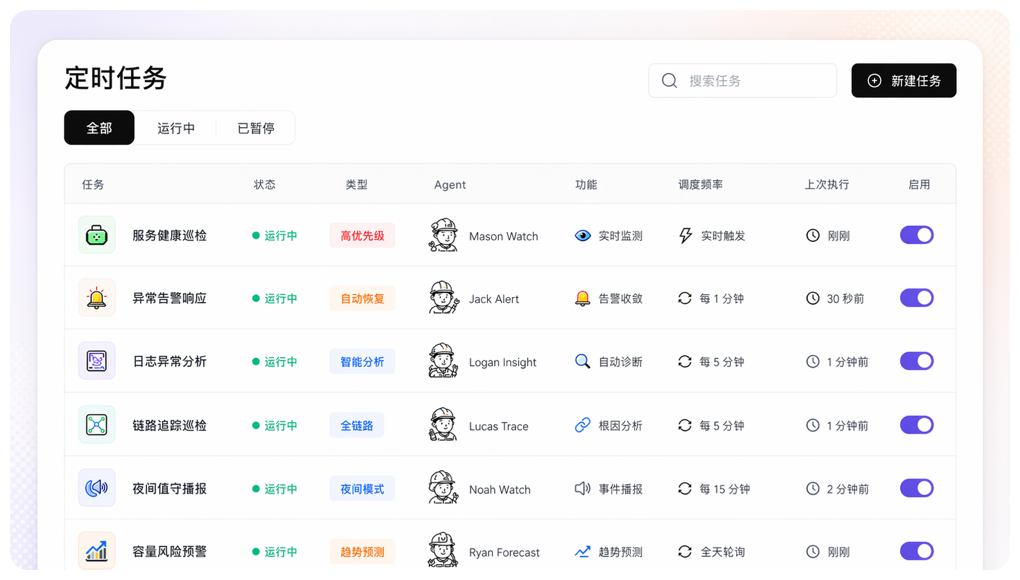1020x580 pixels.
Task: Click the magnifier icon beside 自动诊断
Action: point(582,362)
